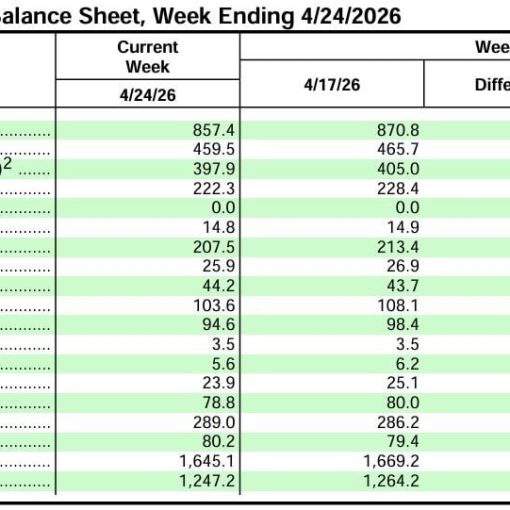Click the 870.8 value under 4/17/26

point(398,130)
